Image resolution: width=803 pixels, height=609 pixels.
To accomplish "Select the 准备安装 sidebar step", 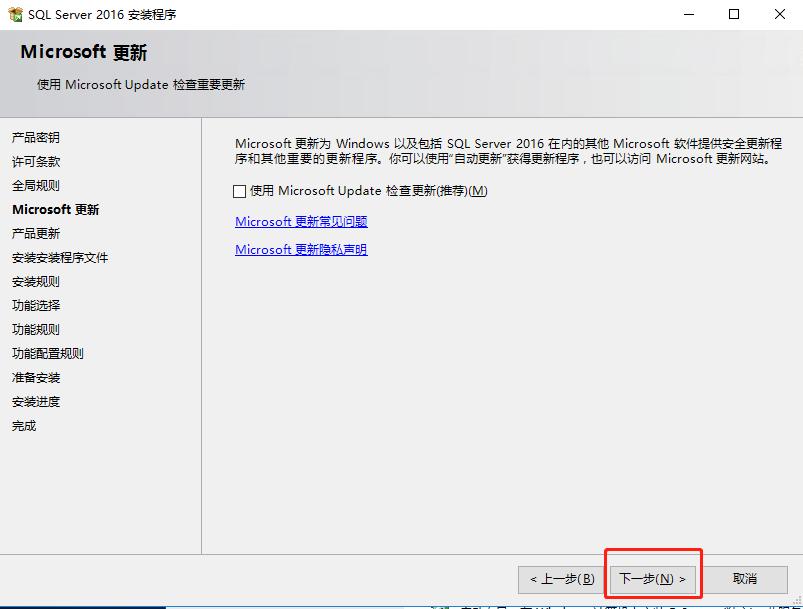I will [x=36, y=378].
